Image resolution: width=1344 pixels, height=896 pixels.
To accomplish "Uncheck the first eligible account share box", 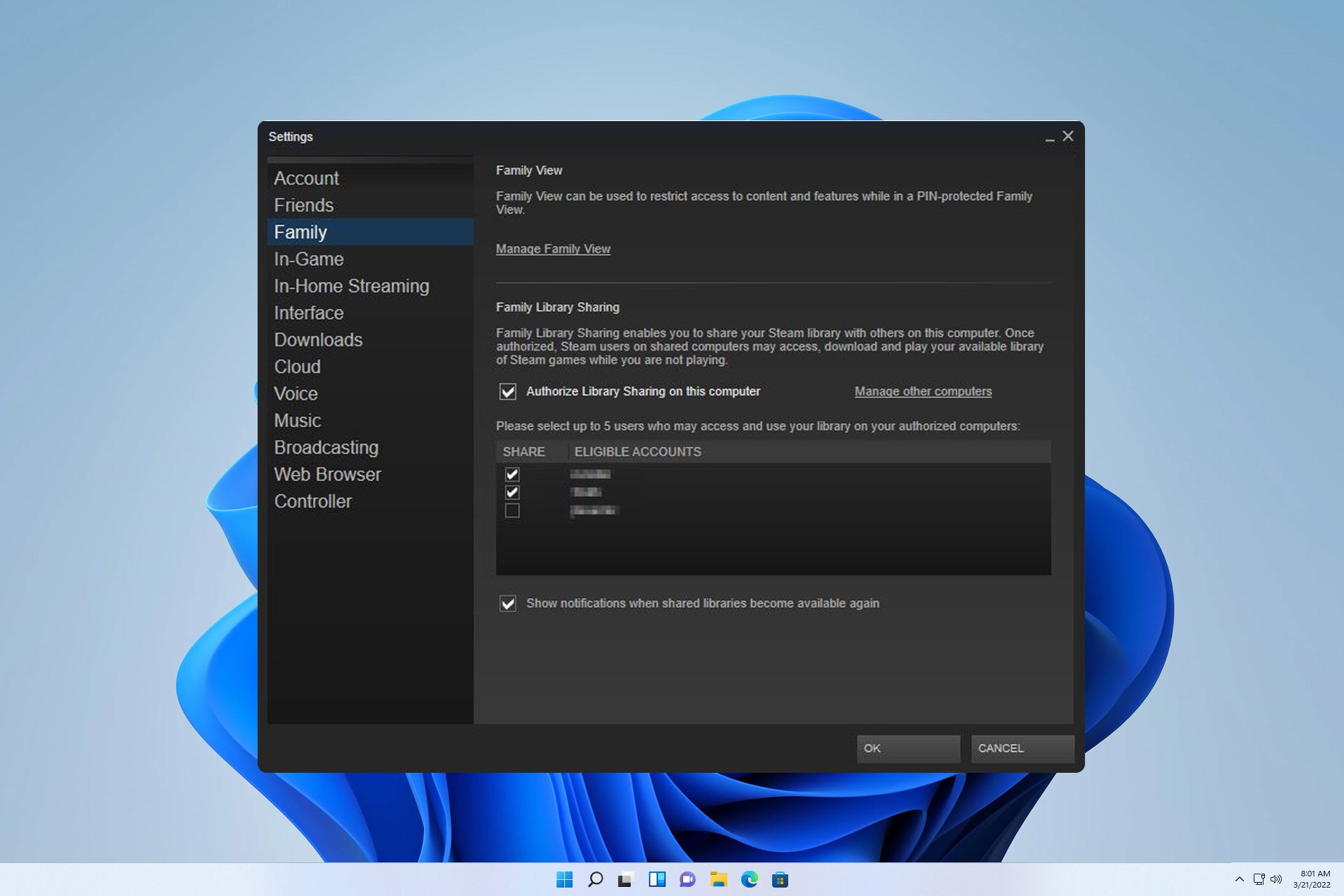I will point(512,475).
